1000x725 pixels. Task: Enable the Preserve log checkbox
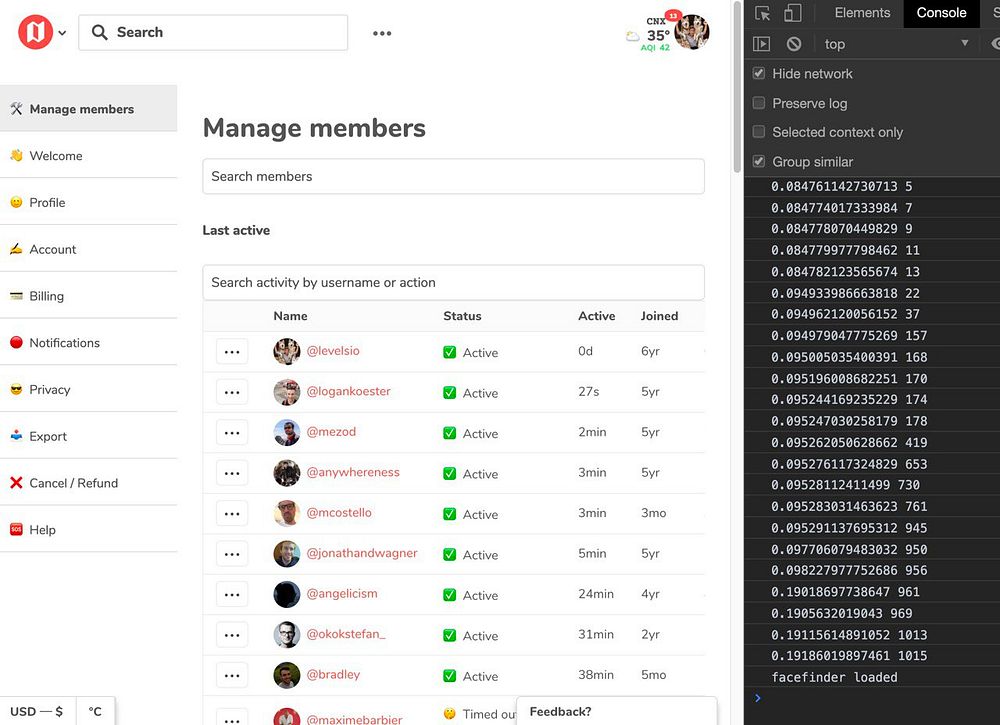point(759,103)
